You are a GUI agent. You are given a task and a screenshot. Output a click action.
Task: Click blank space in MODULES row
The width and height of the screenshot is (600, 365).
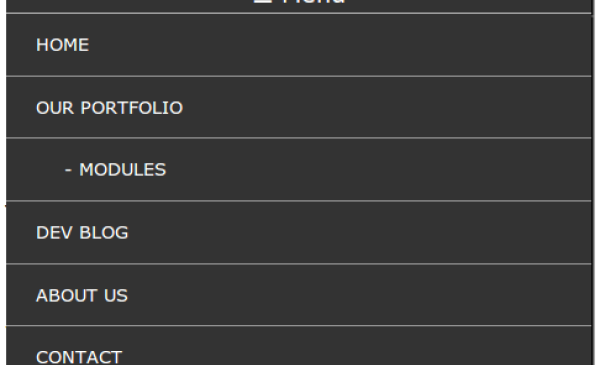pos(383,170)
